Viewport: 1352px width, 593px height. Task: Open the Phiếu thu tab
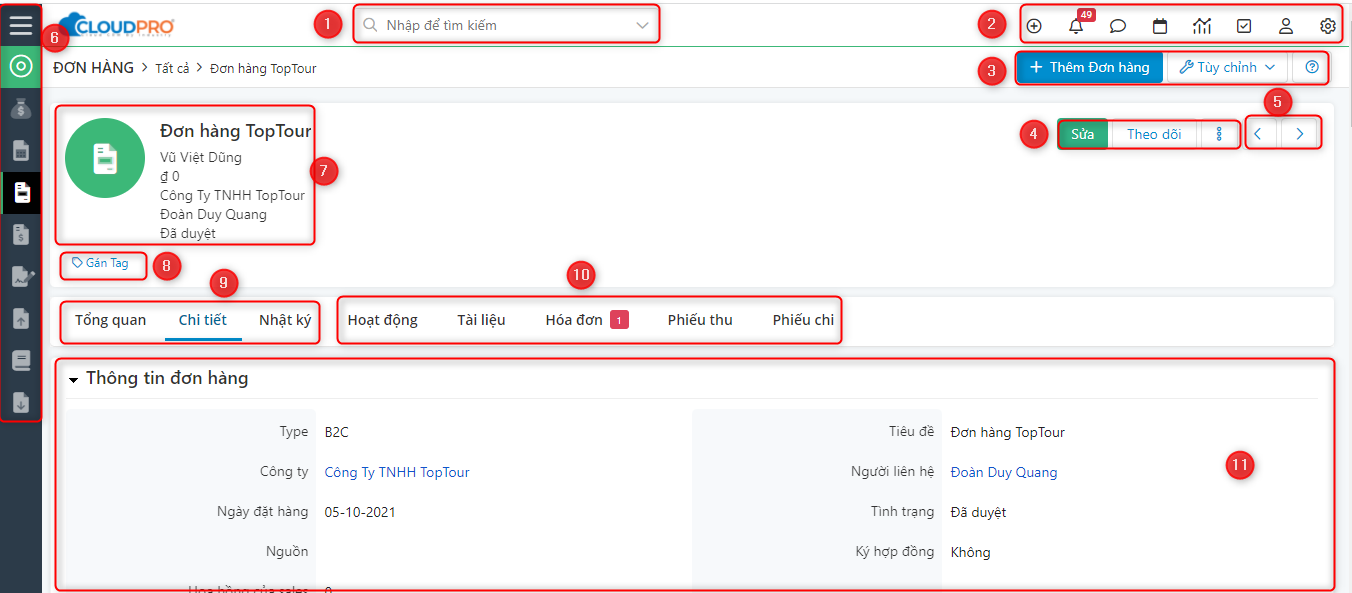click(700, 320)
